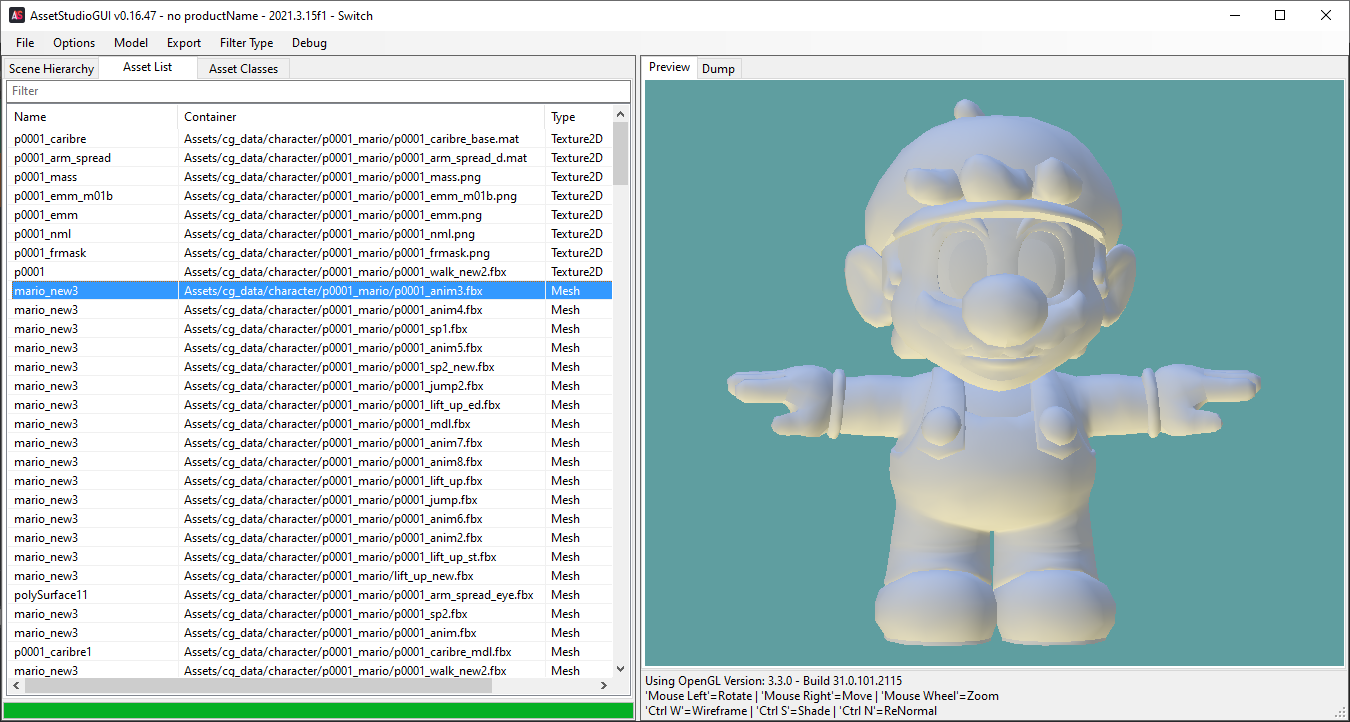This screenshot has height=722, width=1350.
Task: Click the green progress bar at bottom
Action: (319, 710)
